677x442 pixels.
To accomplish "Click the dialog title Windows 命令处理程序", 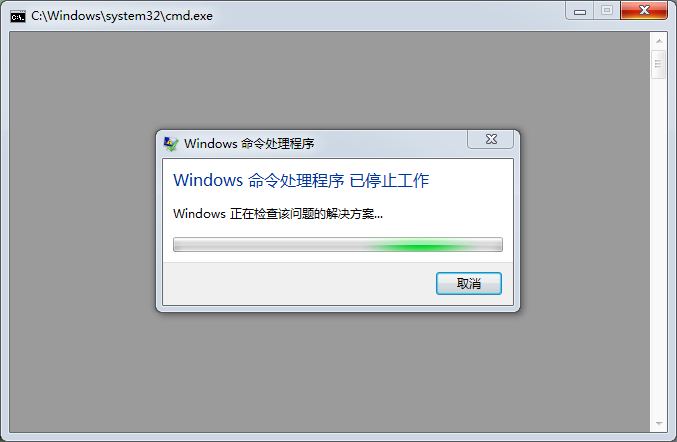I will pos(249,144).
